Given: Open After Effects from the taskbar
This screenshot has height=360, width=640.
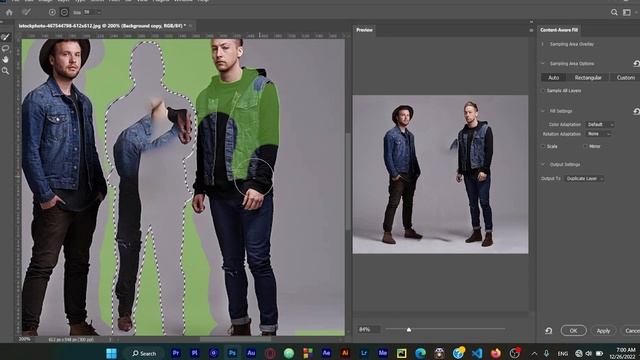Looking at the screenshot, I should (x=326, y=353).
